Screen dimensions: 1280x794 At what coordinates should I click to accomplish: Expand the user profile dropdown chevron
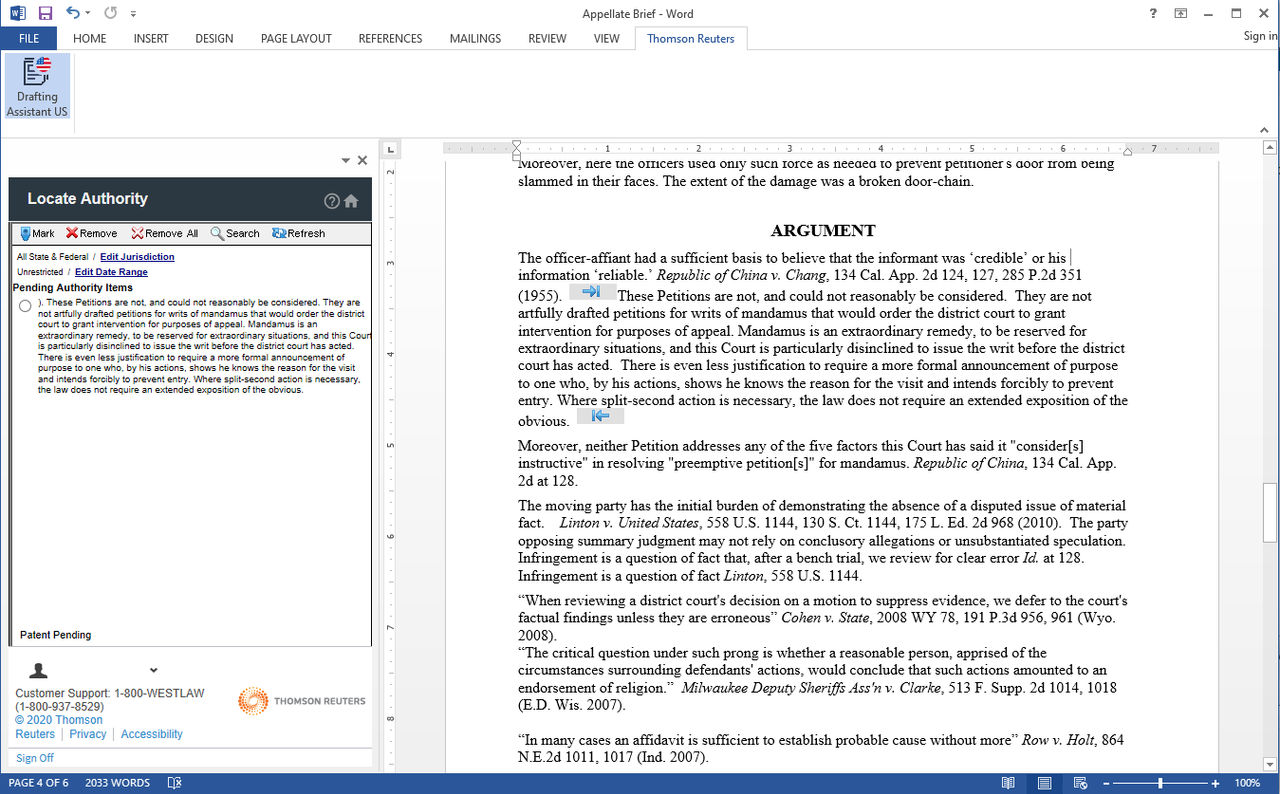153,670
